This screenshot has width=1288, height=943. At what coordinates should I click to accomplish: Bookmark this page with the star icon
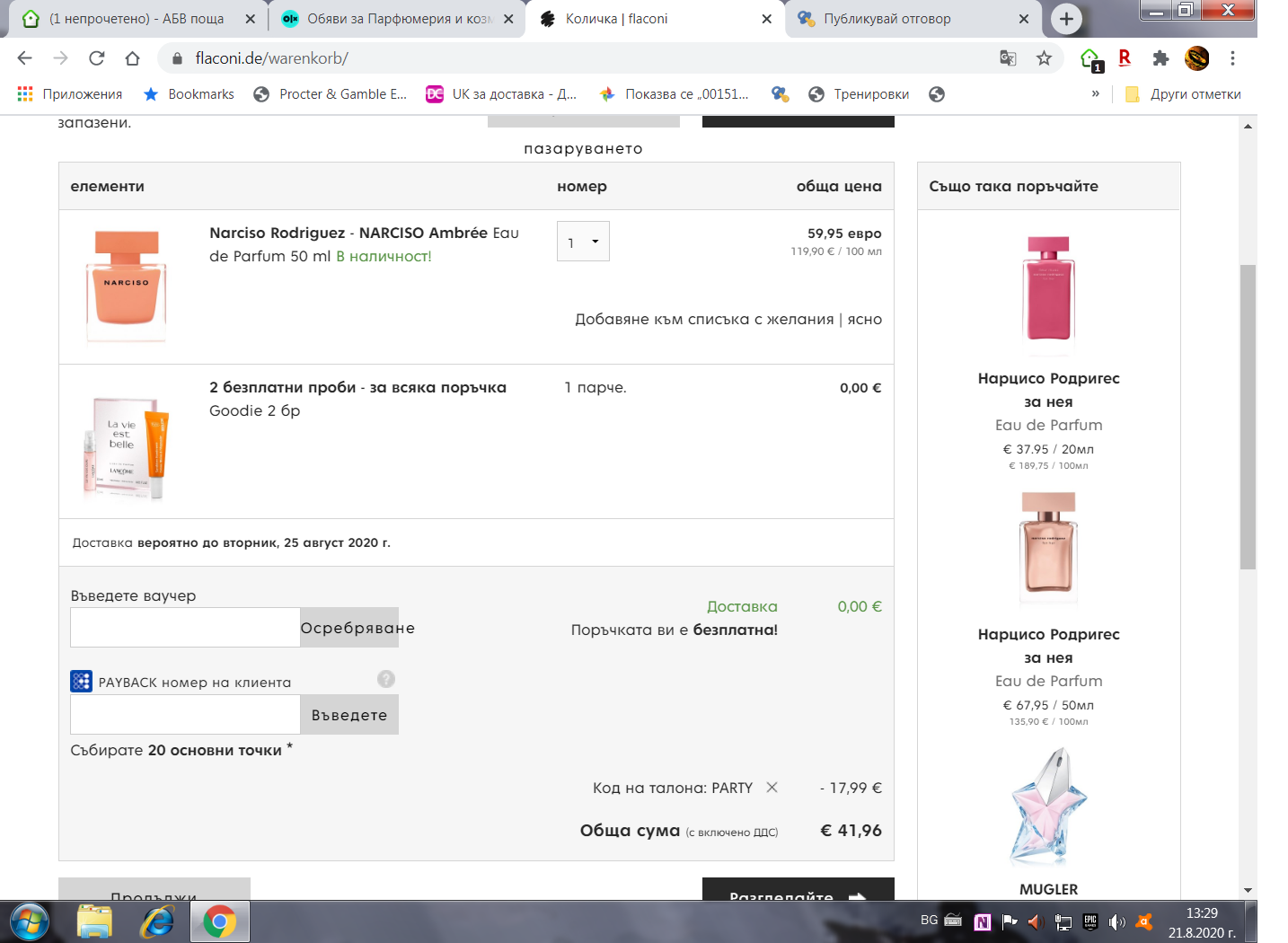tap(1044, 58)
